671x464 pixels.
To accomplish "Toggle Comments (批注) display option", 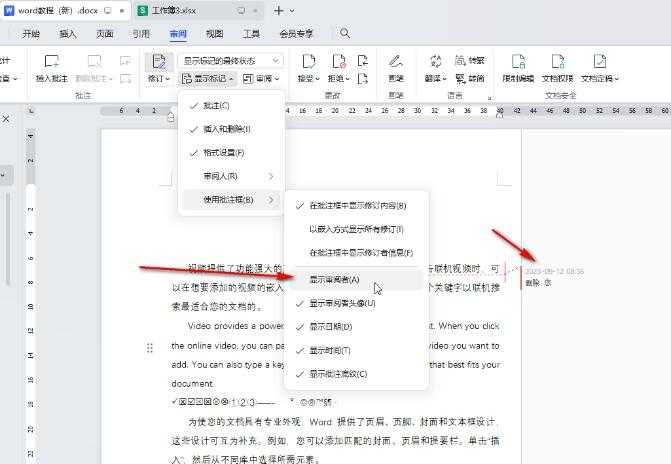I will [x=231, y=106].
